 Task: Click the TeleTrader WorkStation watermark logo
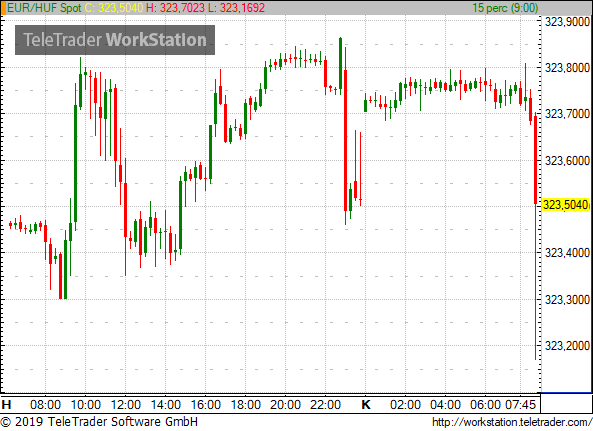(115, 40)
